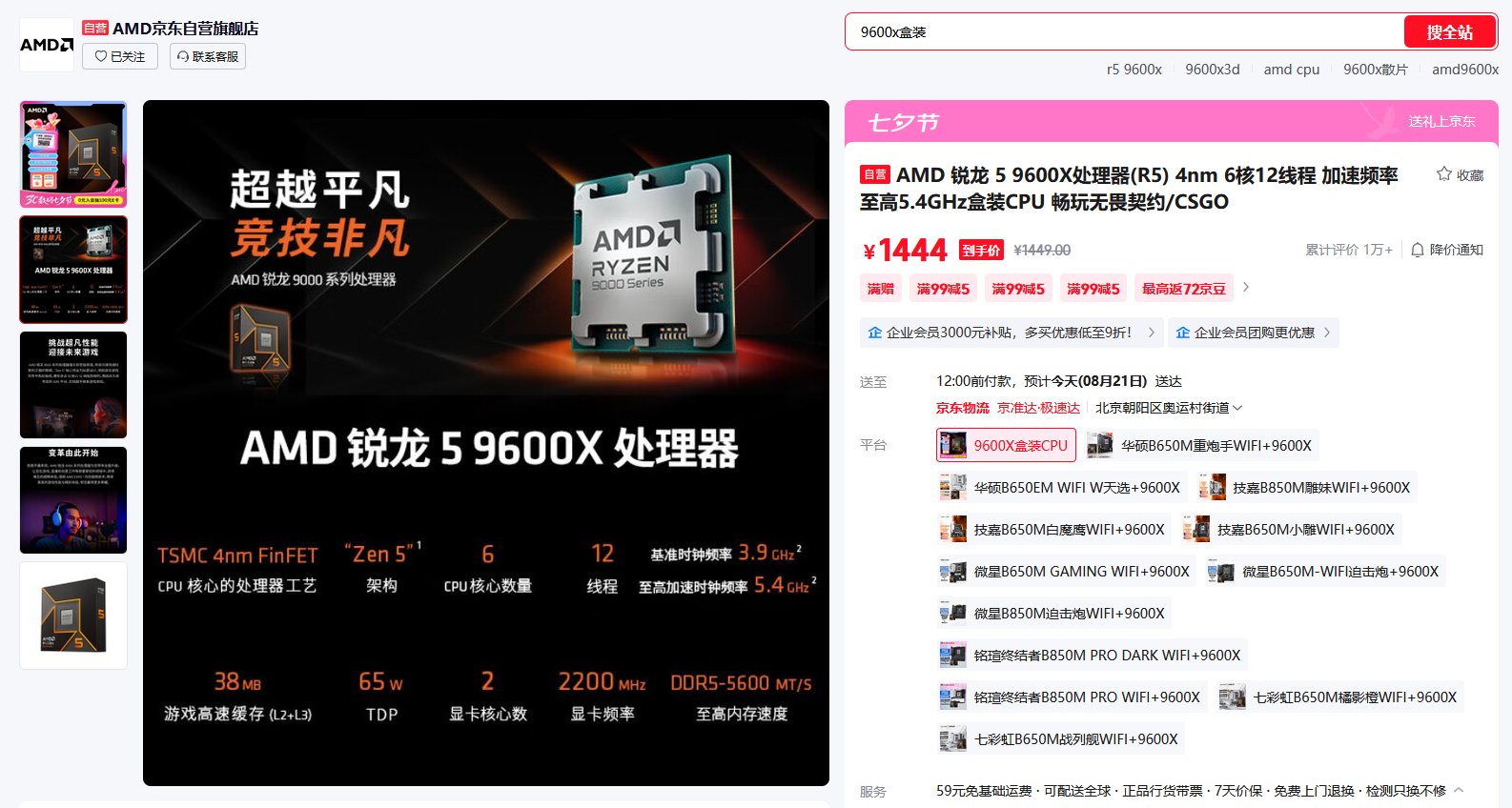Click the 满赠 promotion tag
This screenshot has height=808, width=1512.
881,289
